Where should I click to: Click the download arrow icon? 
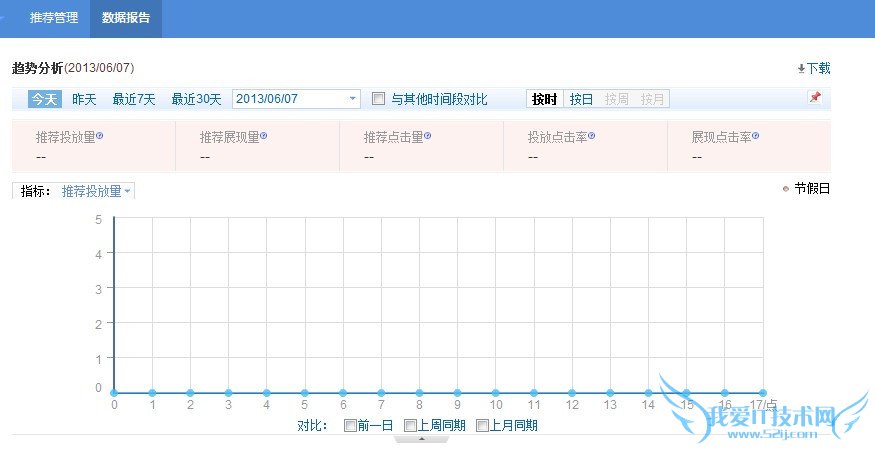pos(801,69)
